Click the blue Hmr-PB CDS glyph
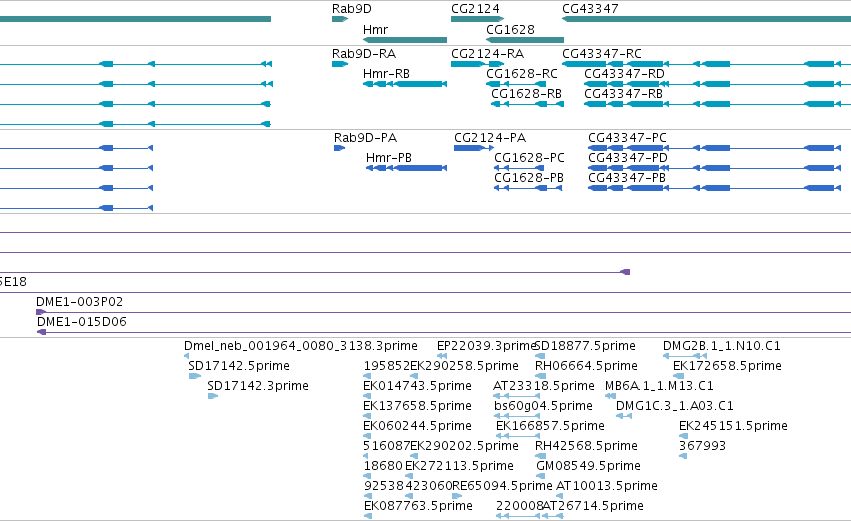851x521 pixels. pos(407,168)
